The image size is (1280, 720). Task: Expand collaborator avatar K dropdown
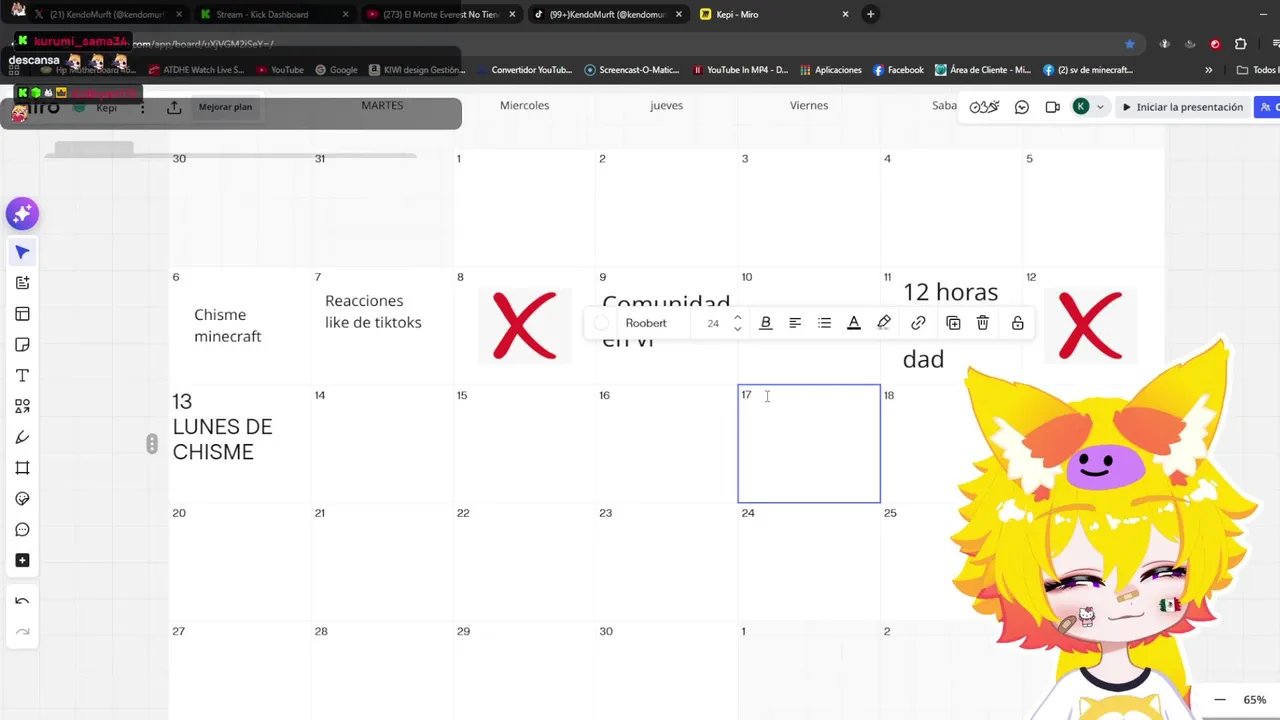click(x=1100, y=107)
